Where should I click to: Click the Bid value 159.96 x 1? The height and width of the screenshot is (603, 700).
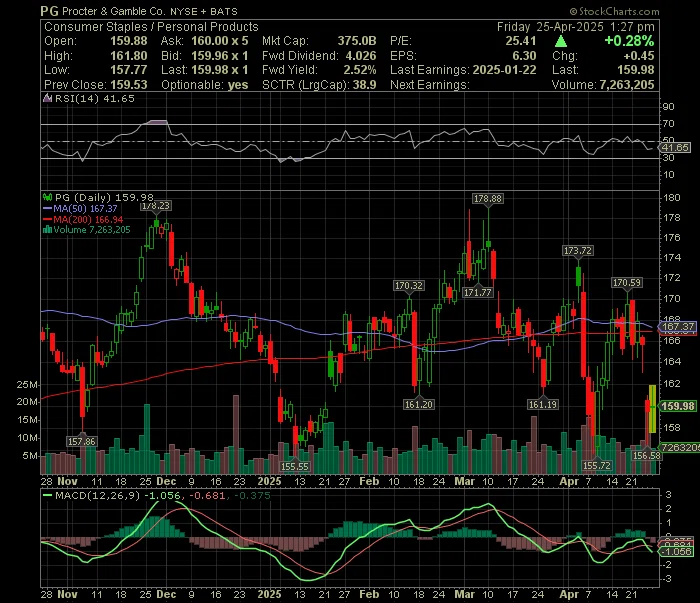220,56
